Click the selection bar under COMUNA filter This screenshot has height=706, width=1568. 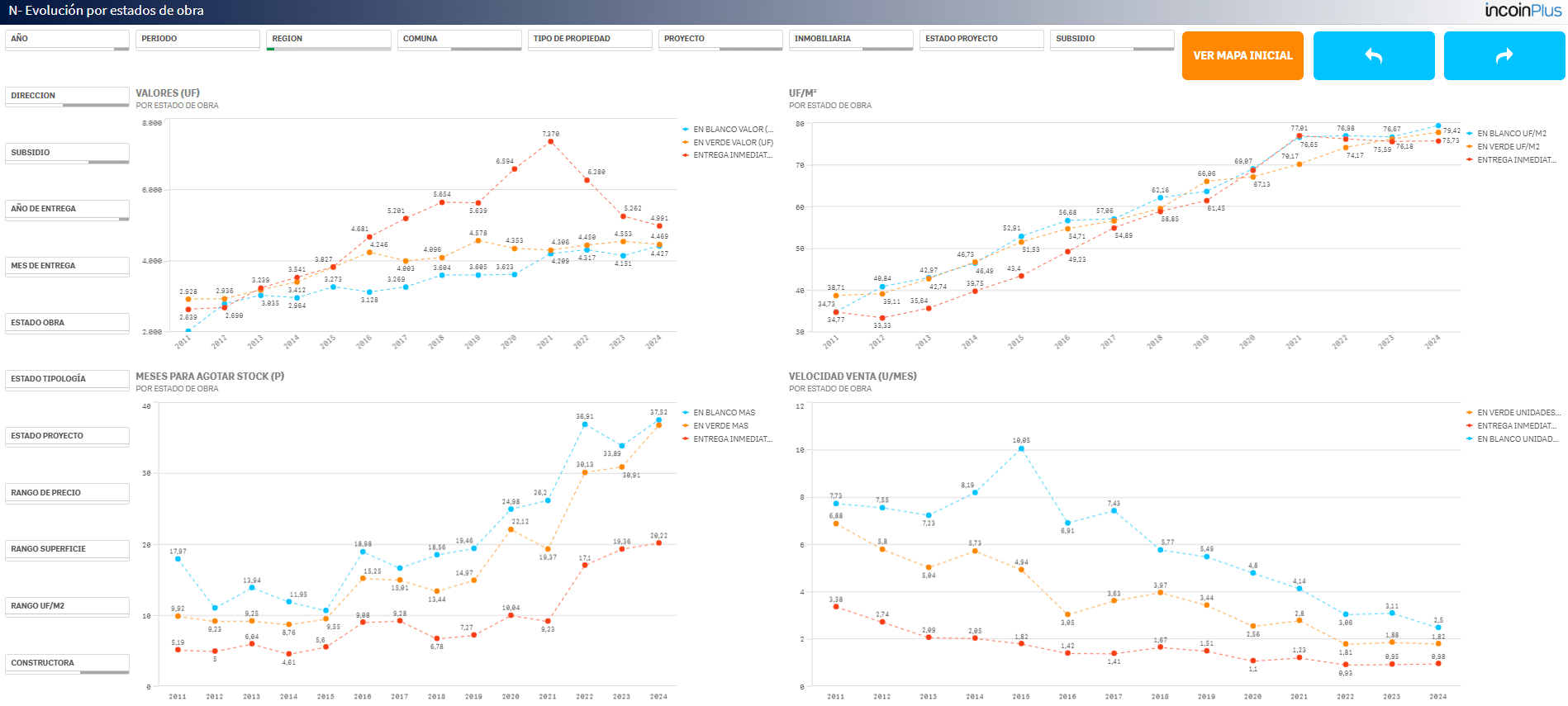coord(459,49)
